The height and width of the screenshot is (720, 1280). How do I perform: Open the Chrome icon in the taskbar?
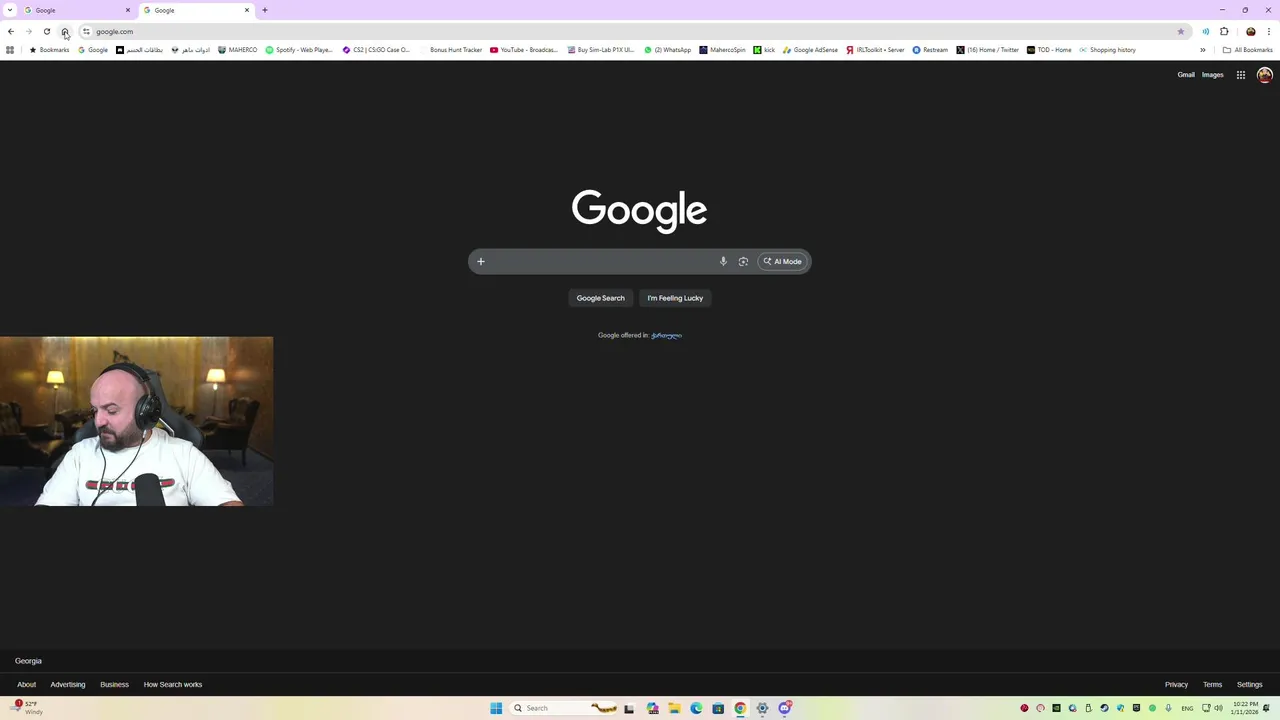coord(740,708)
